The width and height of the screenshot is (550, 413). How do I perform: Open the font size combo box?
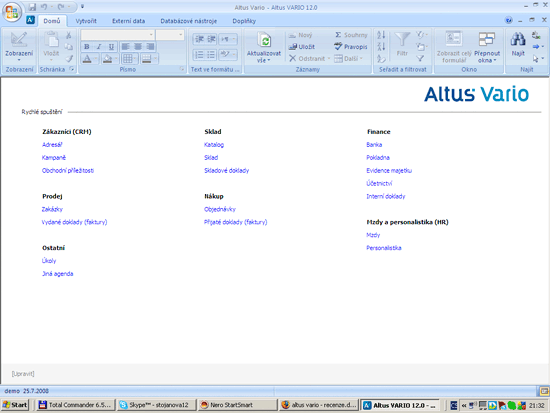170,35
